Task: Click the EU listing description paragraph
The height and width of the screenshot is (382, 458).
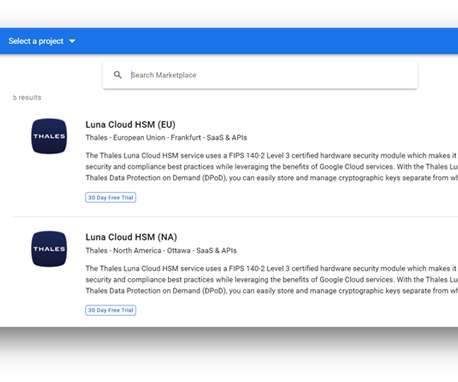Action: pos(272,167)
